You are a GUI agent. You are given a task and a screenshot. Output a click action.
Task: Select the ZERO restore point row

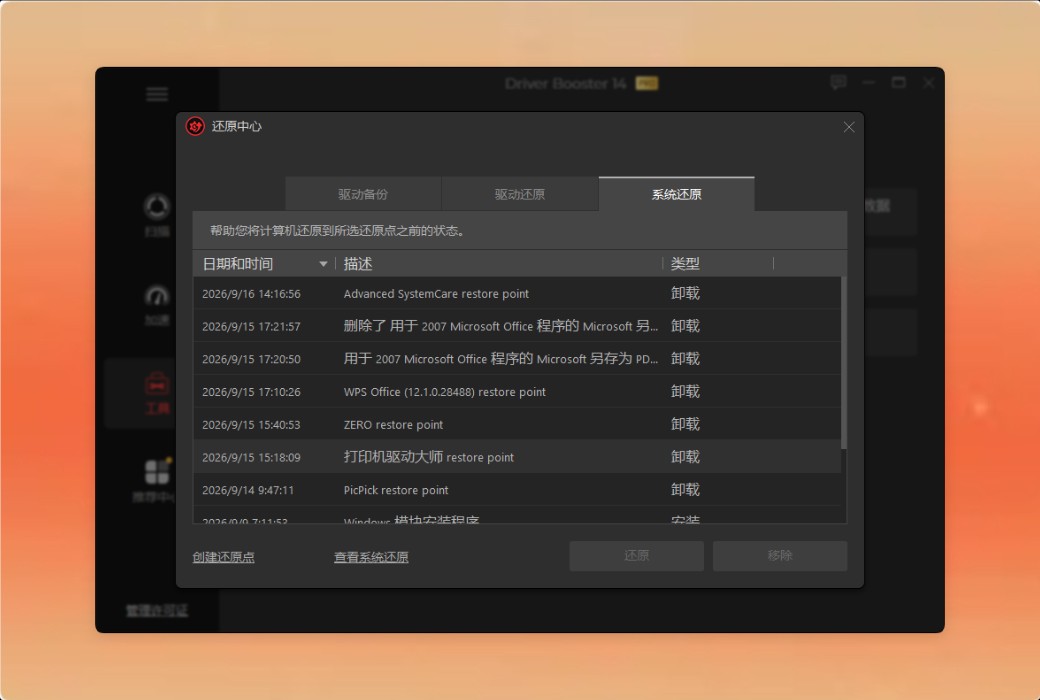coord(517,424)
